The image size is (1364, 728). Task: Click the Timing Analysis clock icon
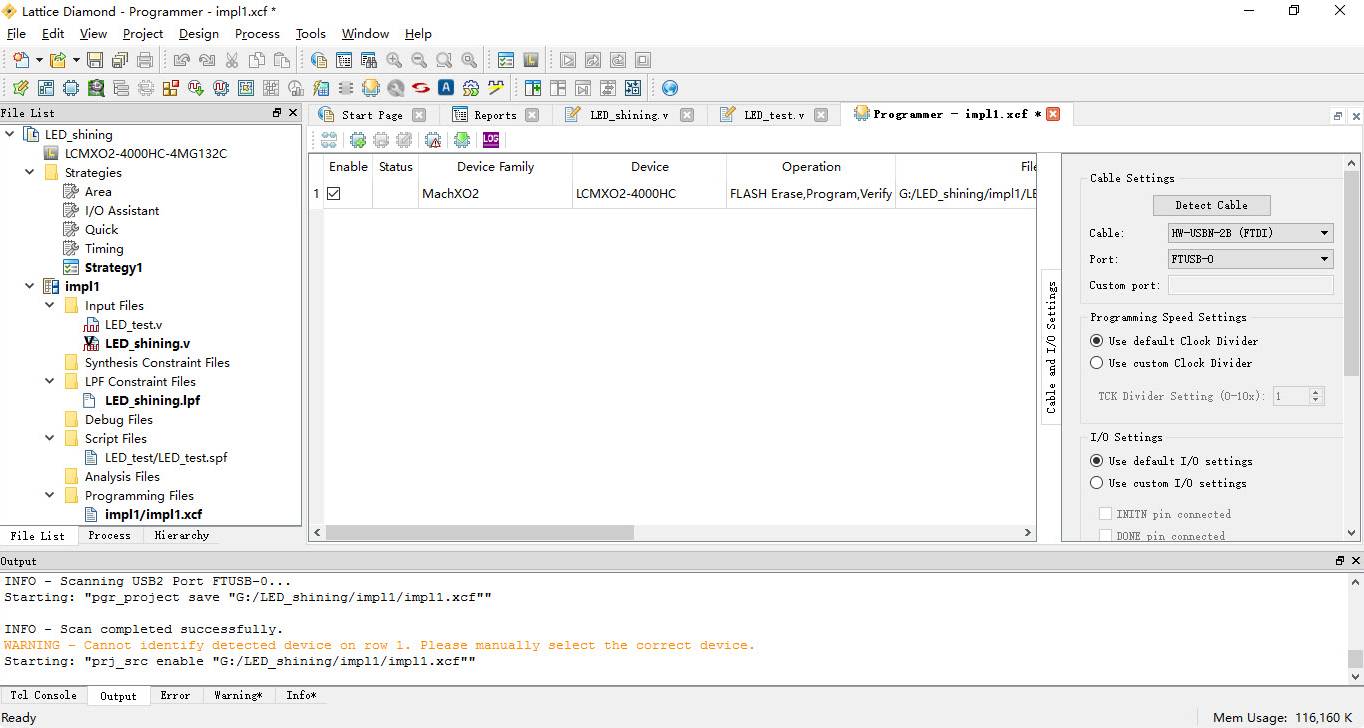click(x=296, y=88)
